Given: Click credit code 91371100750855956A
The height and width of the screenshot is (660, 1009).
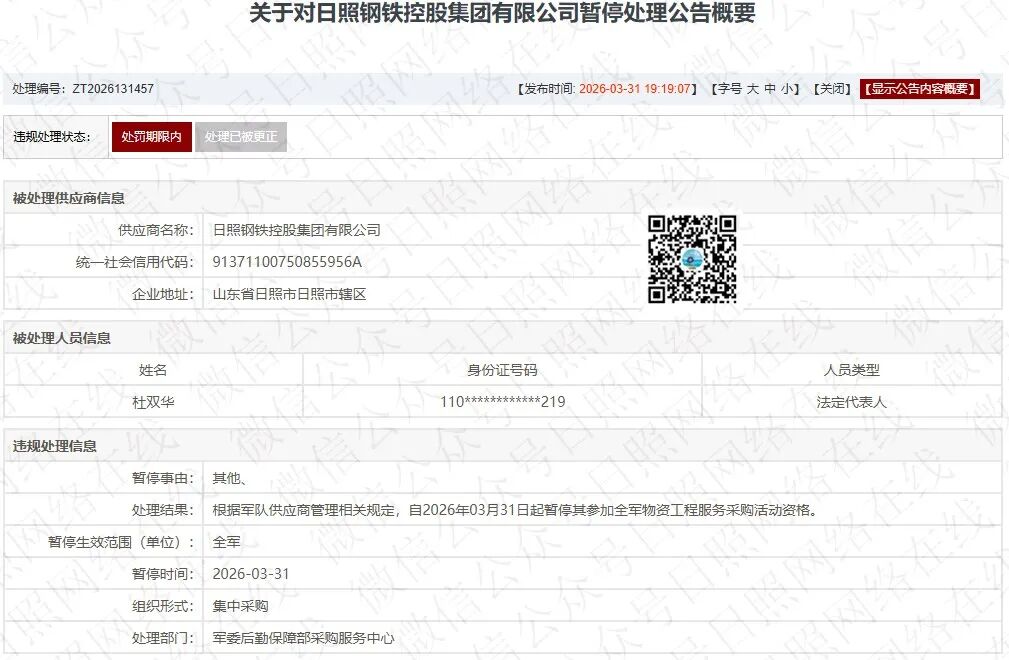Looking at the screenshot, I should 287,262.
